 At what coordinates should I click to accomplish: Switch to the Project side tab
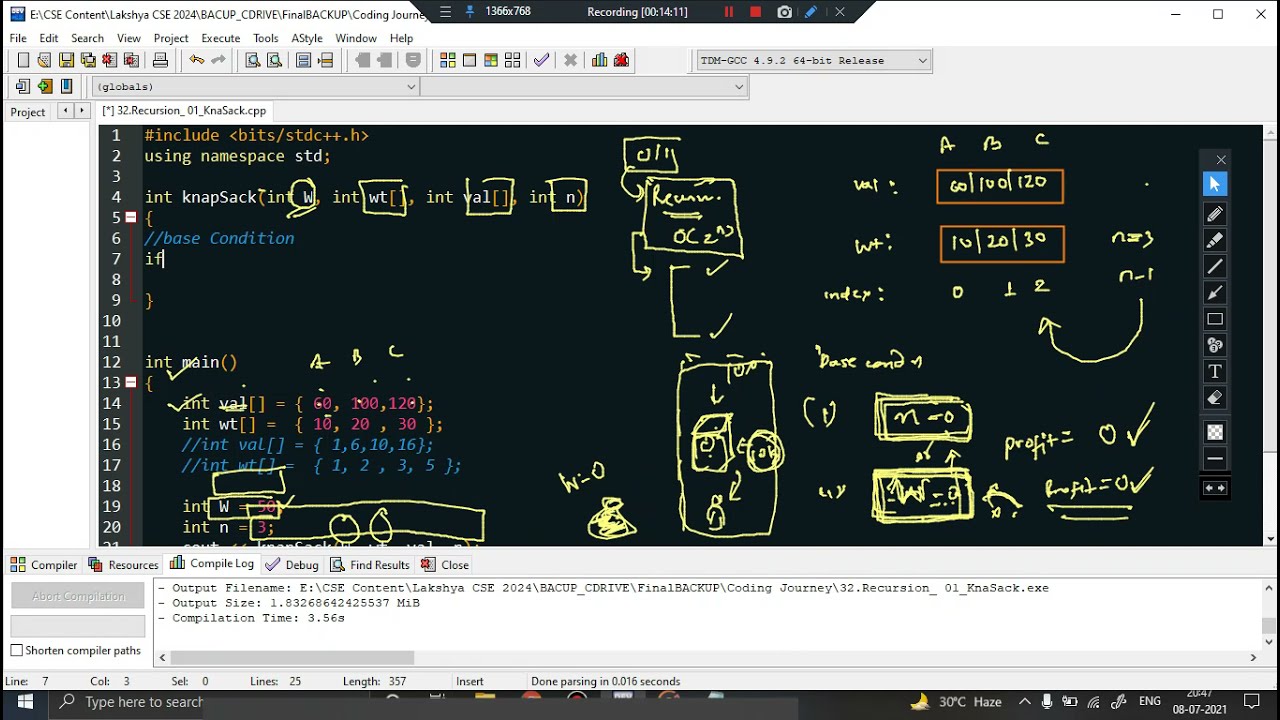28,111
